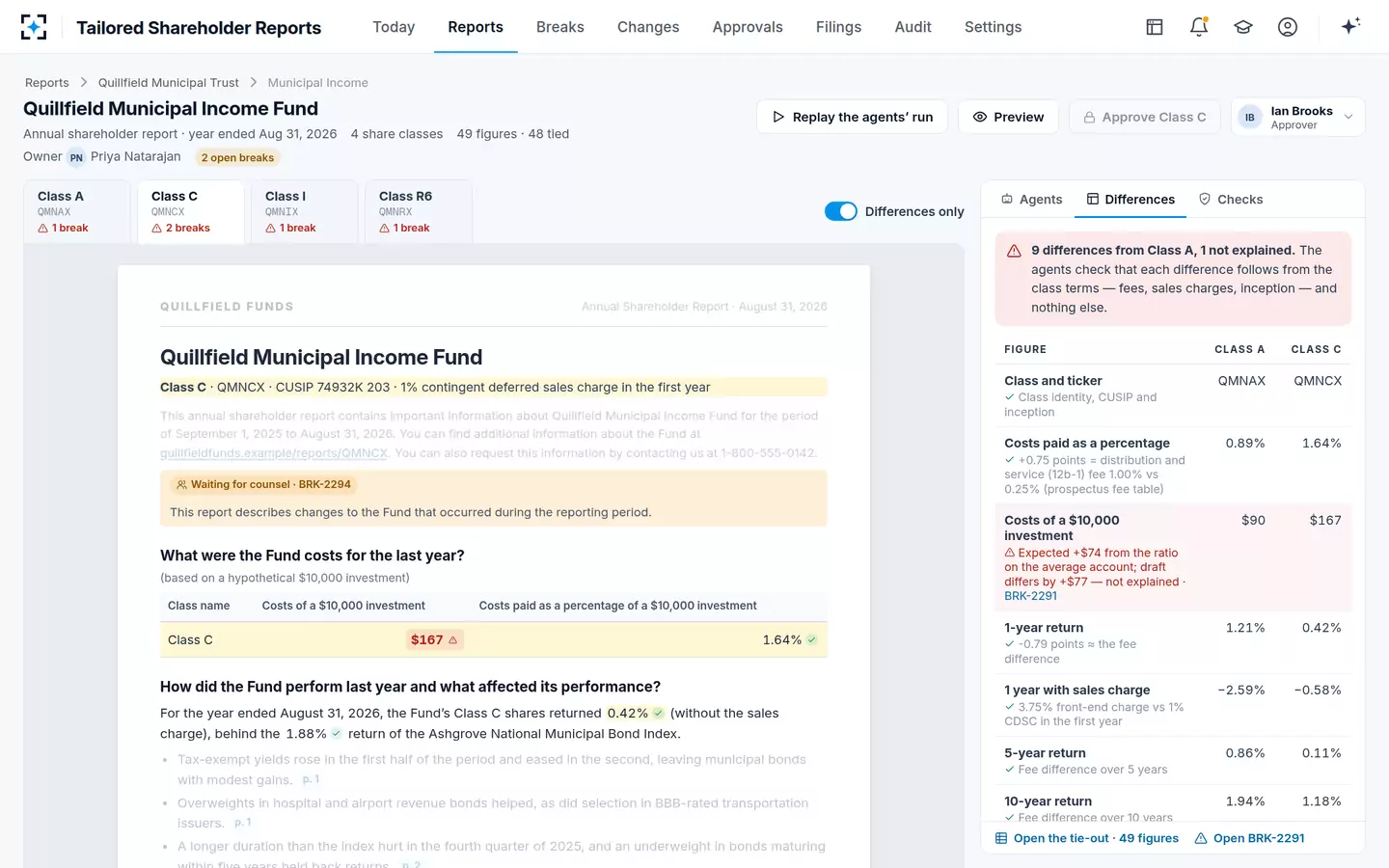The width and height of the screenshot is (1389, 868).
Task: Click the warning icon beside $167
Action: 453,640
